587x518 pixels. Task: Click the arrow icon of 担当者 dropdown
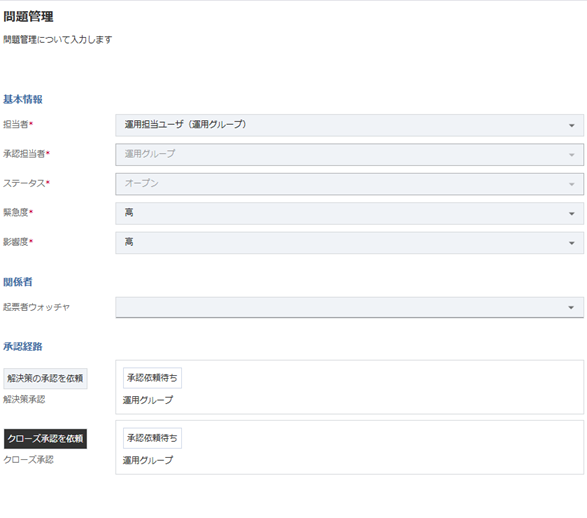pyautogui.click(x=572, y=125)
